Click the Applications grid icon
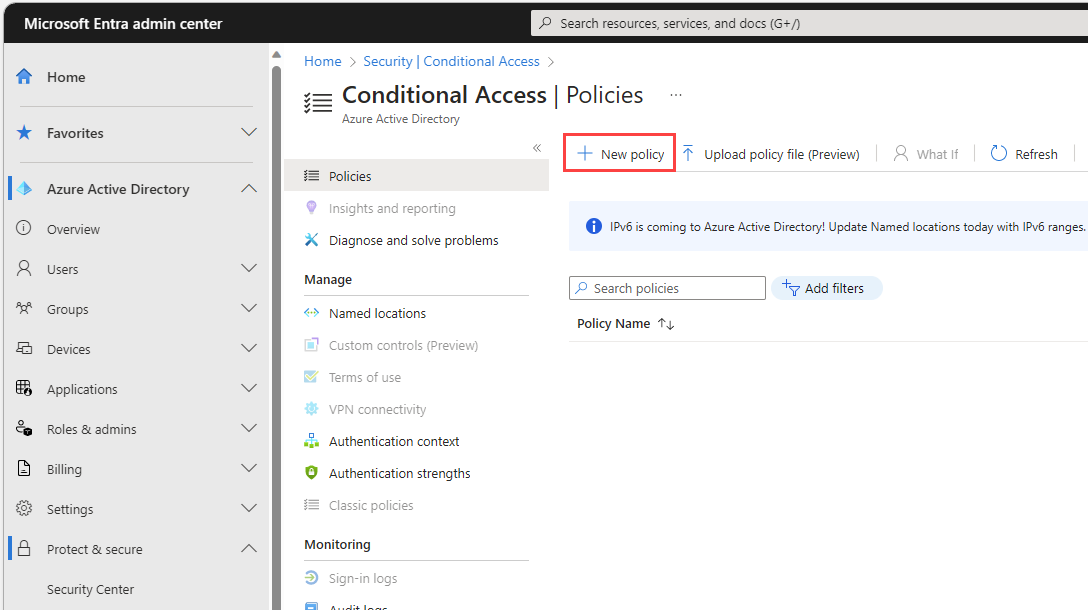The height and width of the screenshot is (610, 1088). [24, 388]
